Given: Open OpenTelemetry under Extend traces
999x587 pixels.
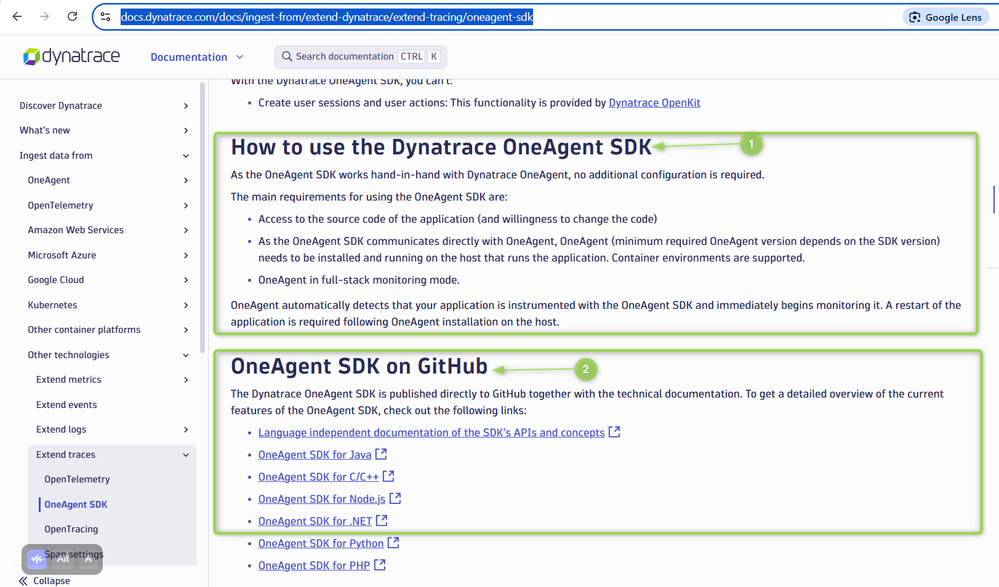Looking at the screenshot, I should (x=77, y=479).
